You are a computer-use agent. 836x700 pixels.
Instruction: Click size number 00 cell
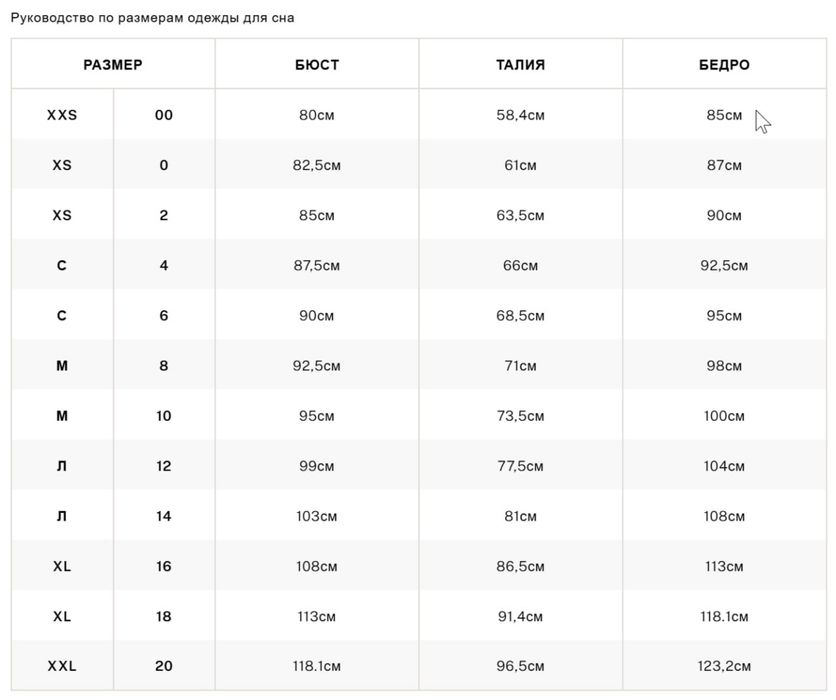coord(164,115)
